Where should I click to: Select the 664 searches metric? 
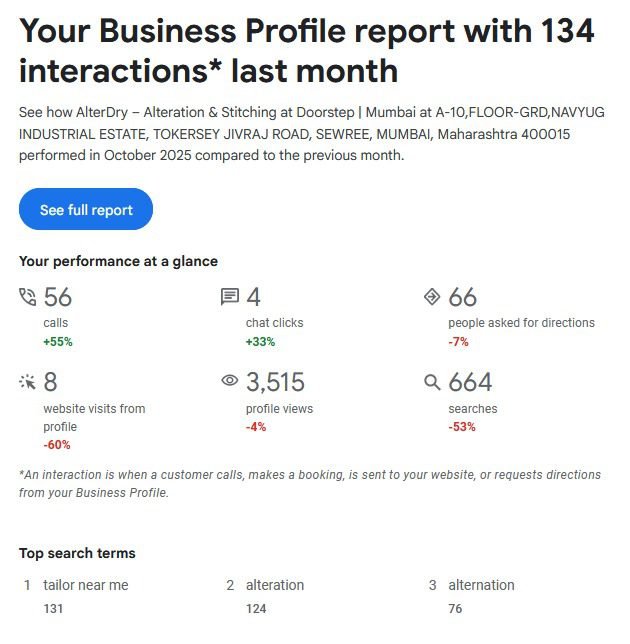coord(470,382)
